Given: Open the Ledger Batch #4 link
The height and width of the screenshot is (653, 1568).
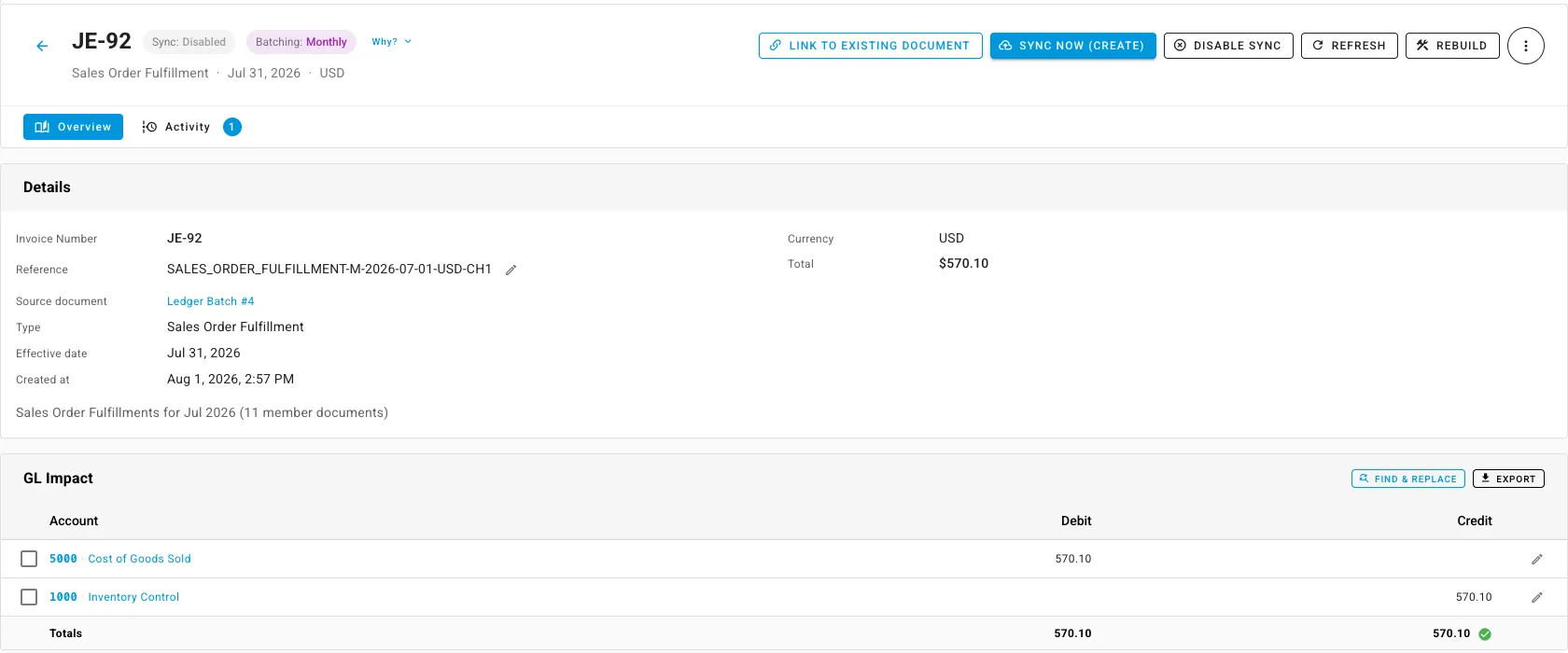Looking at the screenshot, I should 210,301.
